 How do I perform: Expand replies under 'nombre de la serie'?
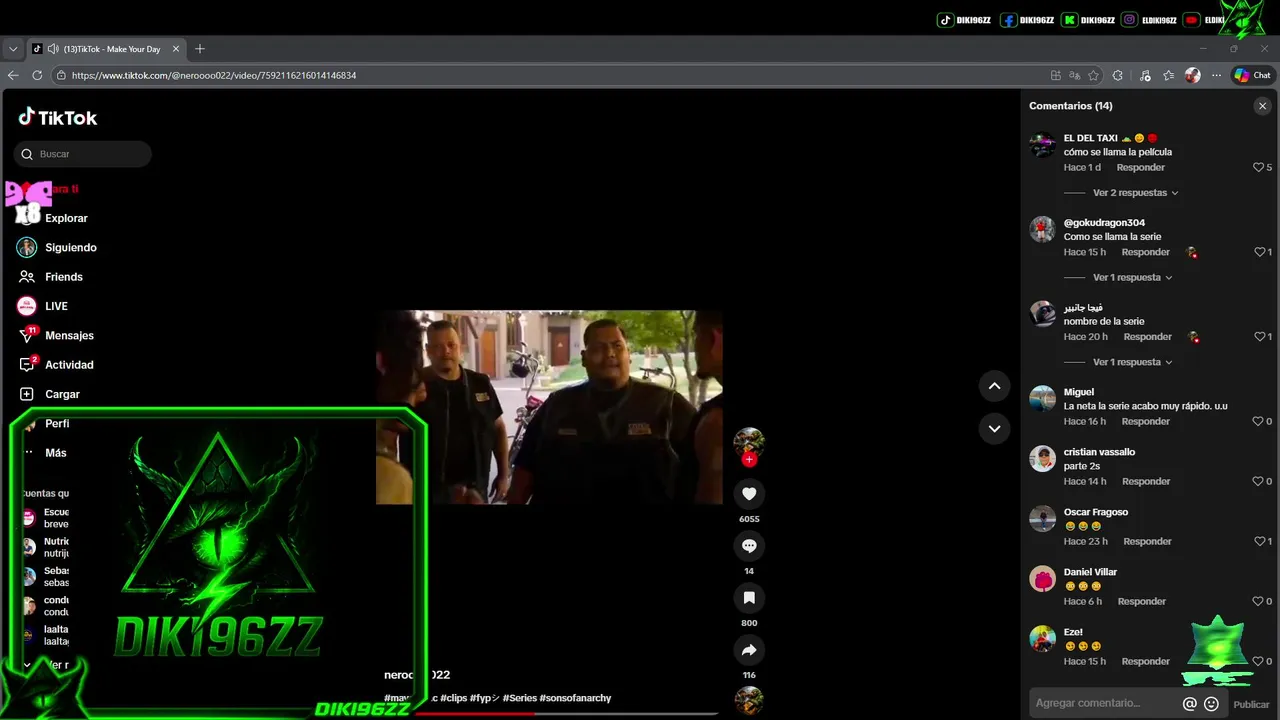1132,362
